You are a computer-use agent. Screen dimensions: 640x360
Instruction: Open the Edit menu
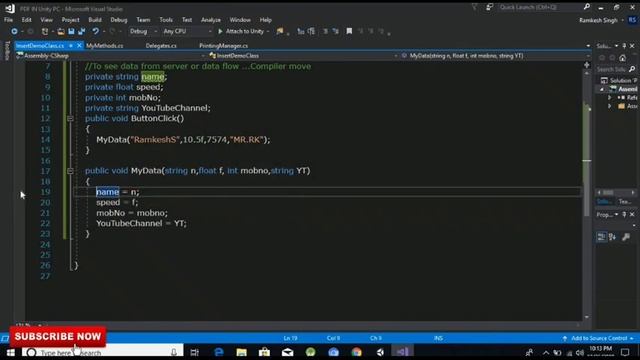point(27,20)
